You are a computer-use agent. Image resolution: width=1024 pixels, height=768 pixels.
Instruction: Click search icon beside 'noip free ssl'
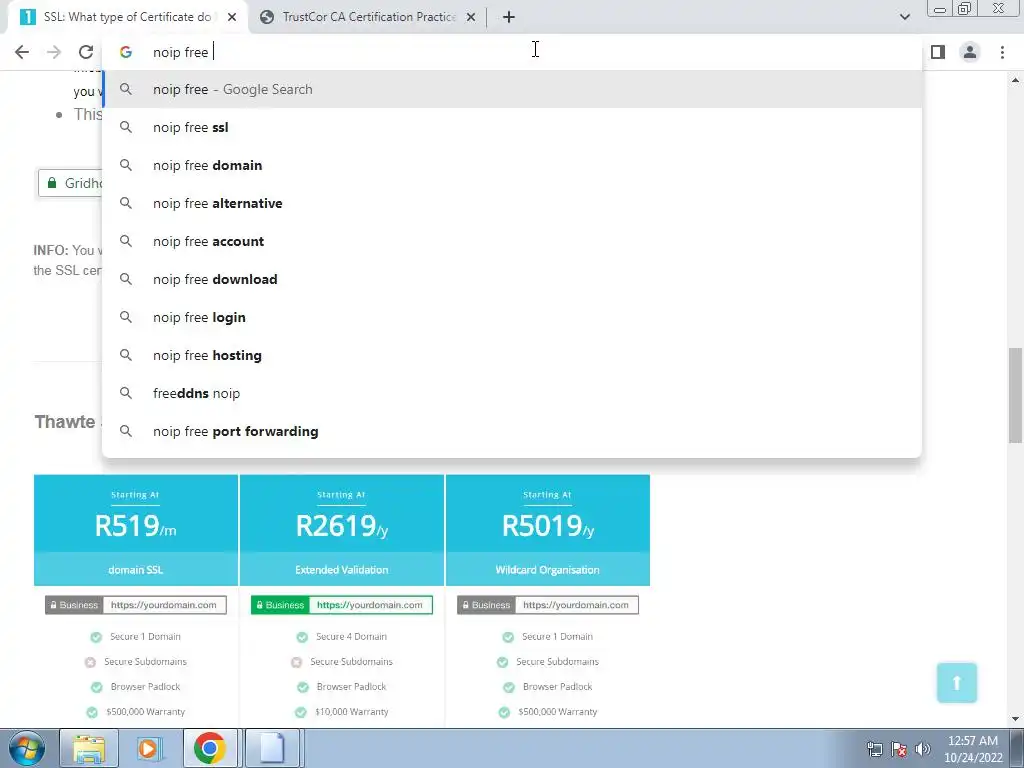[125, 127]
